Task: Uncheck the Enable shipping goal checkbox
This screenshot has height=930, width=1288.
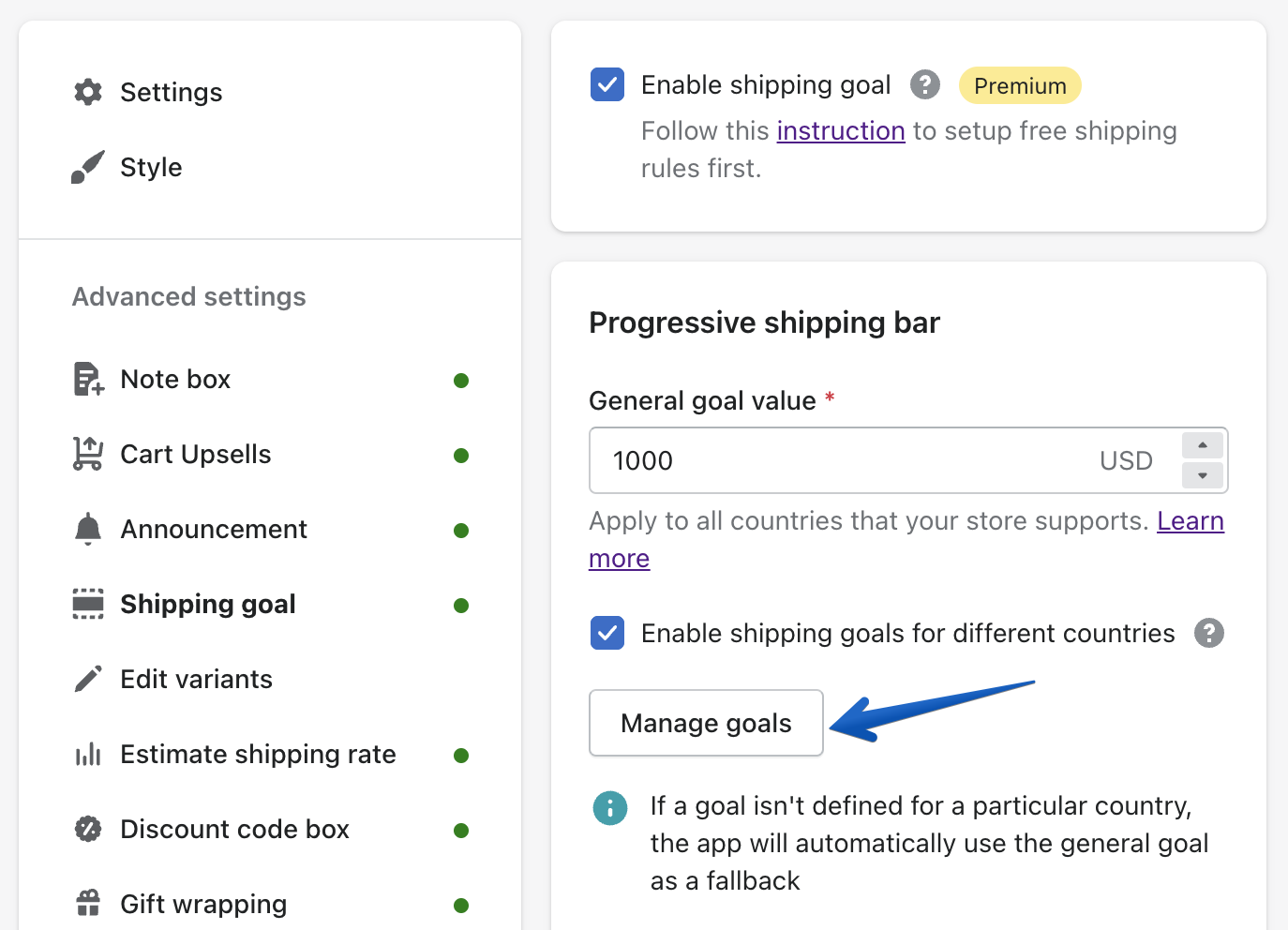Action: (x=607, y=85)
